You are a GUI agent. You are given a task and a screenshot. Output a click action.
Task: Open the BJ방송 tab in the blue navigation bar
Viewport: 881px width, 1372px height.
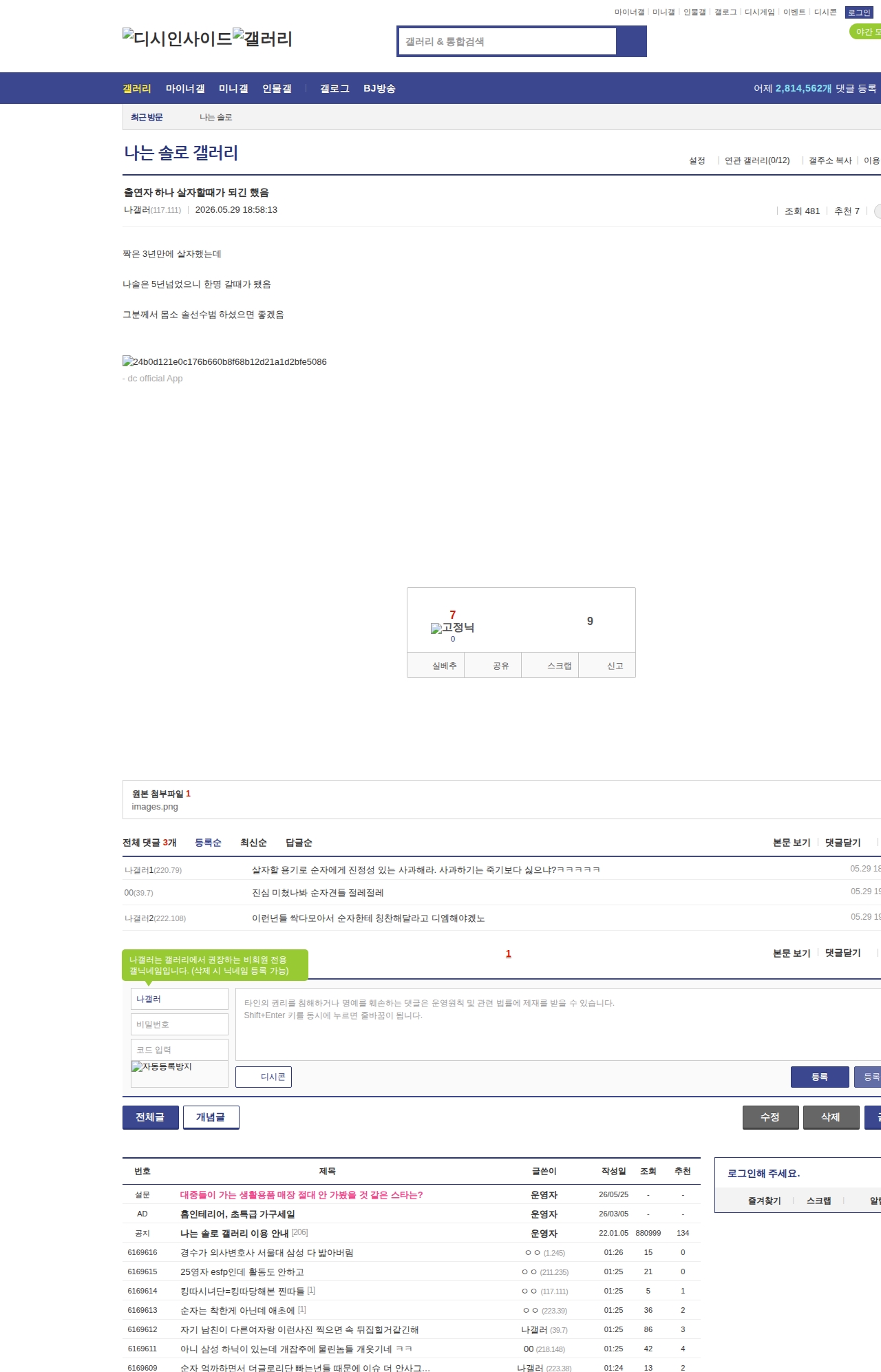(379, 89)
